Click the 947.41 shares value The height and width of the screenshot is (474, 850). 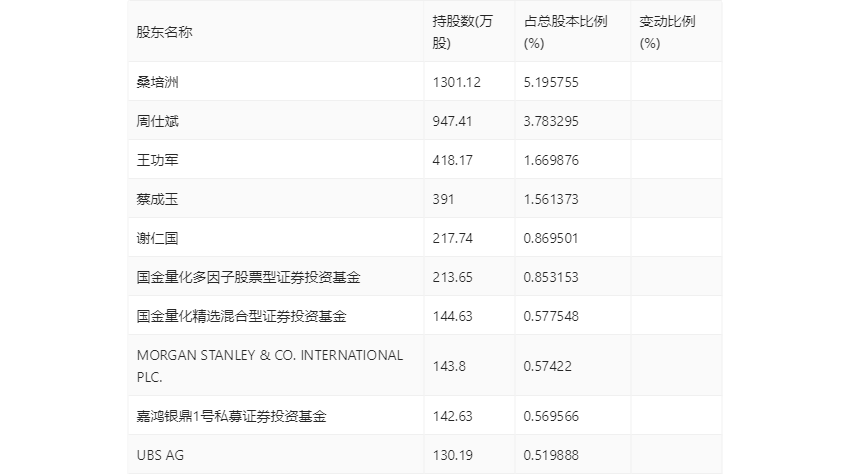453,121
